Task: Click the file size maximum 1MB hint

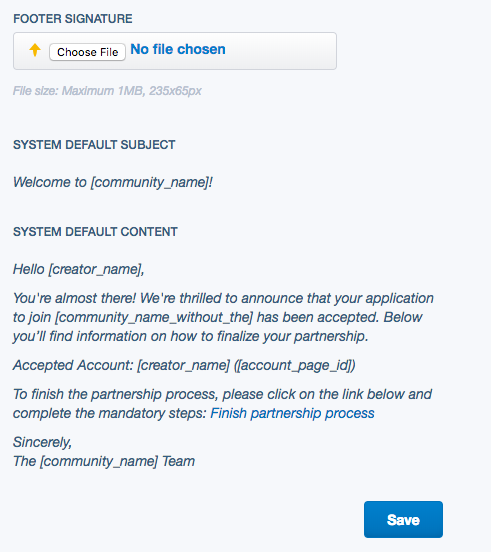Action: click(107, 91)
